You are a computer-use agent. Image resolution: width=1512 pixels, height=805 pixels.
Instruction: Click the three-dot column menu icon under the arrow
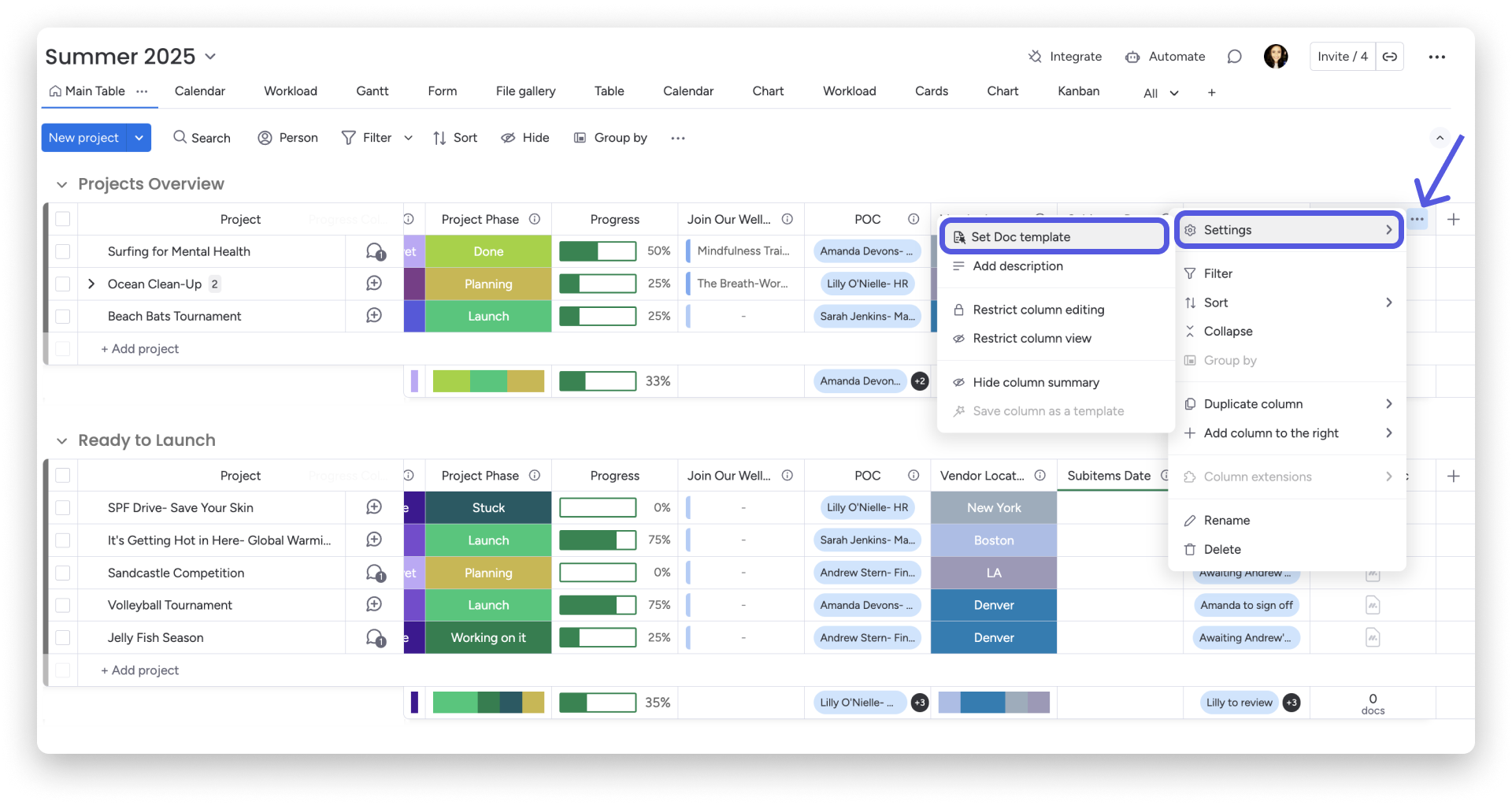(x=1417, y=220)
